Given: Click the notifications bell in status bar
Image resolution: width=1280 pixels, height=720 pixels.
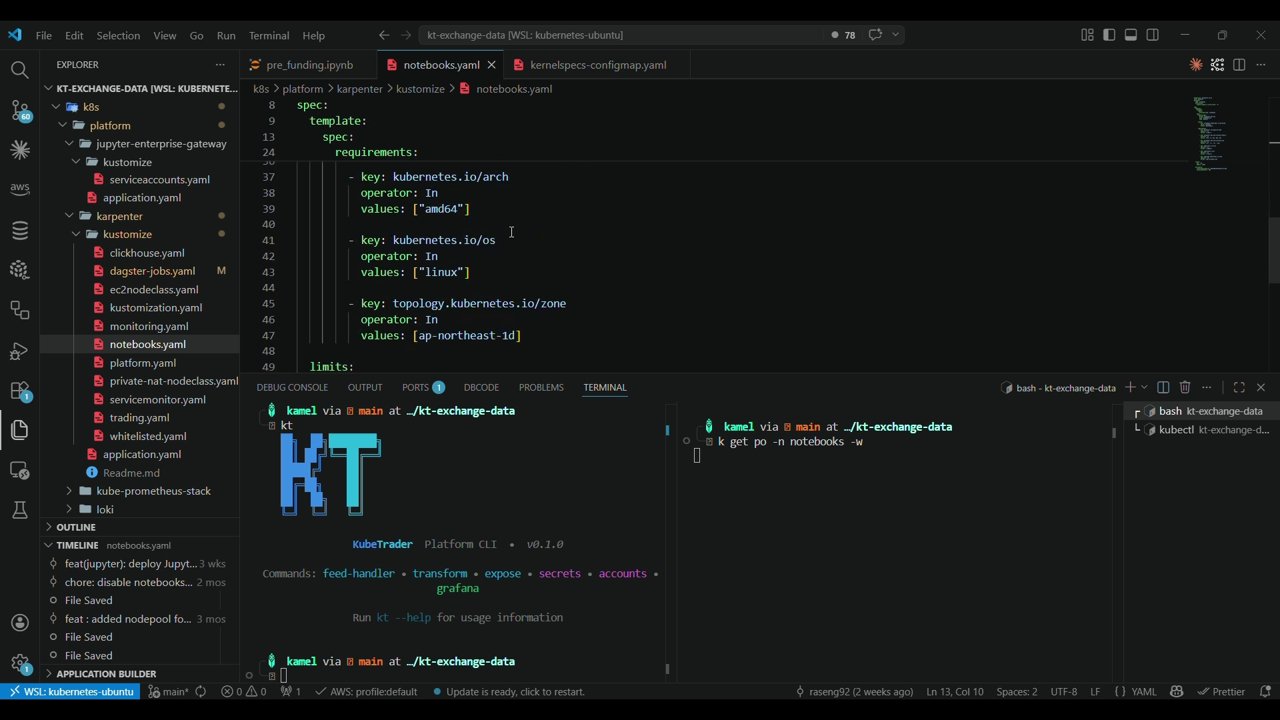Looking at the screenshot, I should click(x=1264, y=692).
